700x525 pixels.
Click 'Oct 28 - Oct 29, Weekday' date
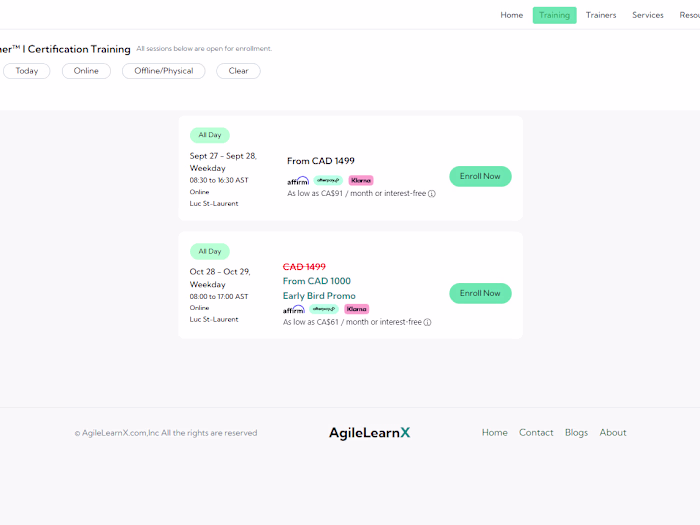click(x=220, y=278)
